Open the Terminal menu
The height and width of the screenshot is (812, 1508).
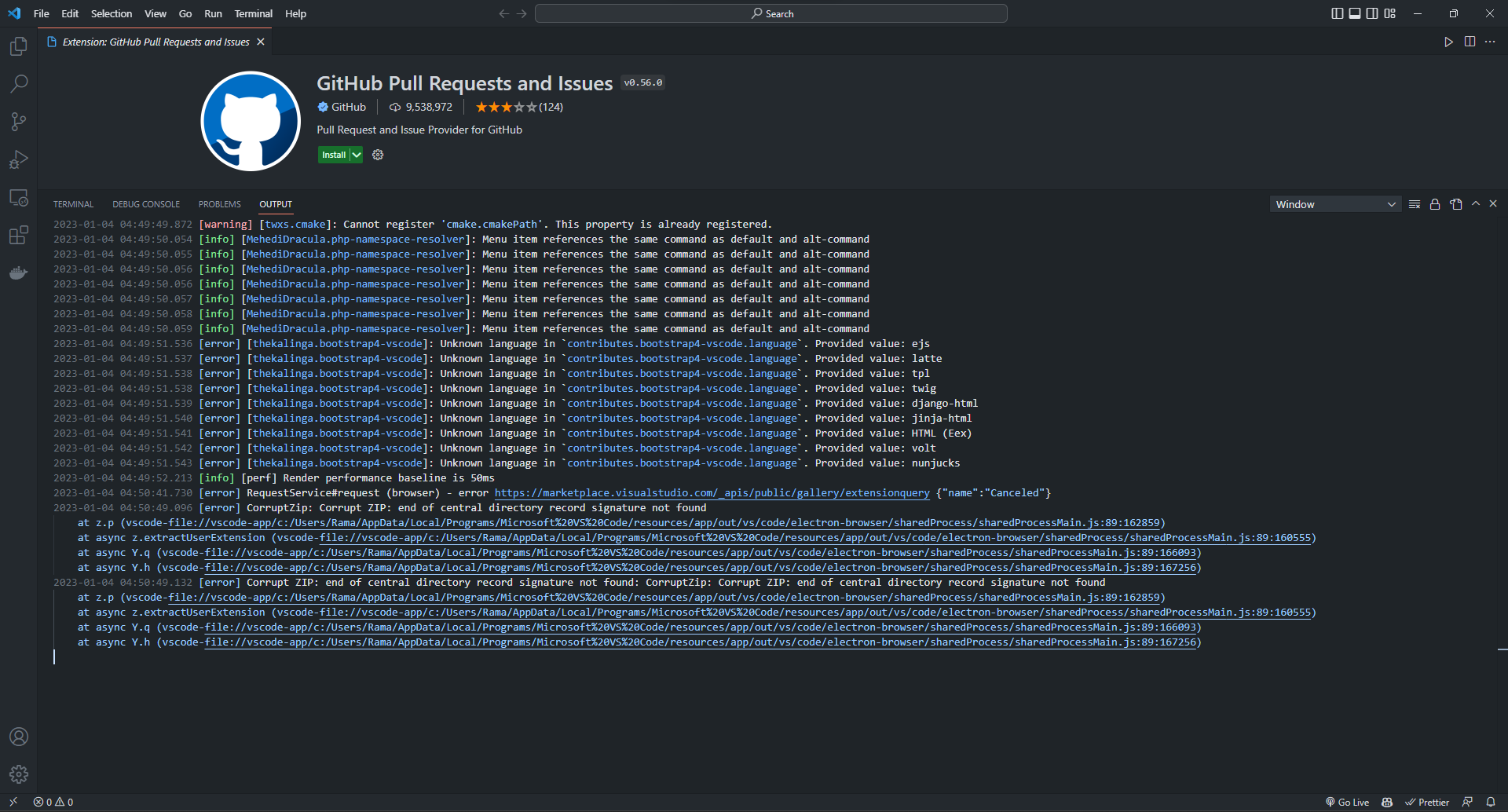point(254,13)
